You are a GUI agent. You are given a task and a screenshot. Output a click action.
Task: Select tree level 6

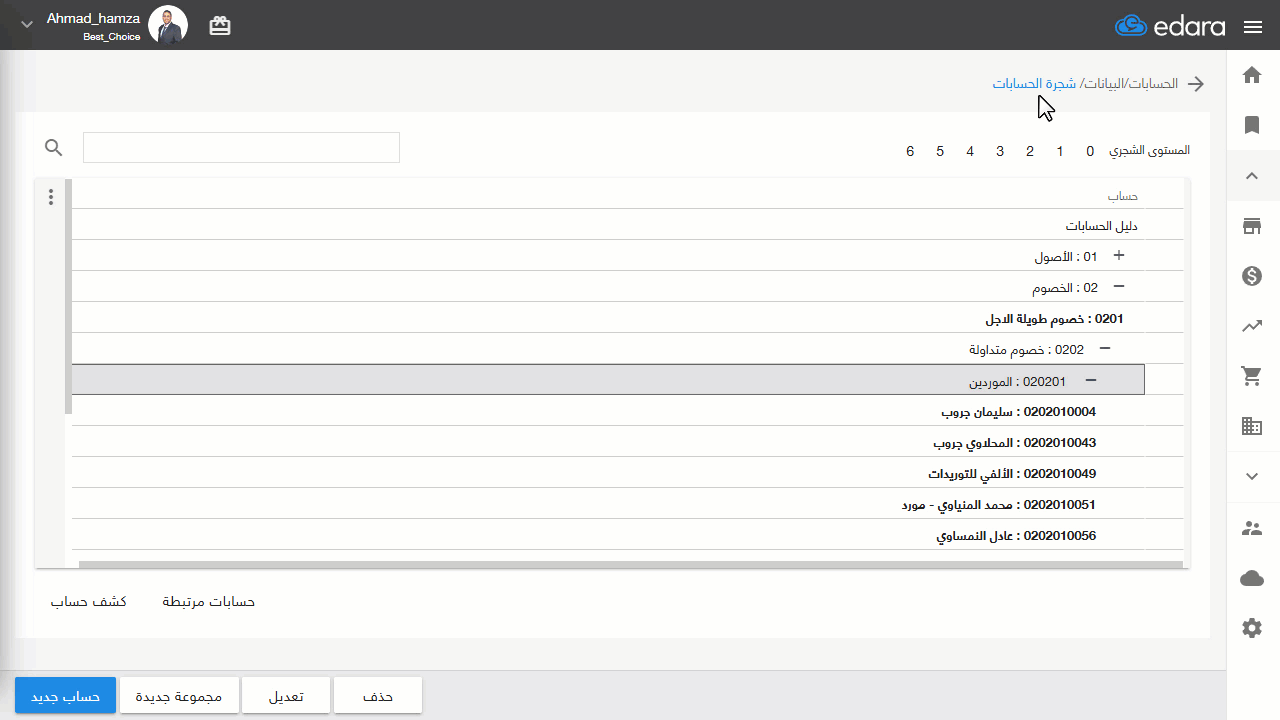point(910,151)
